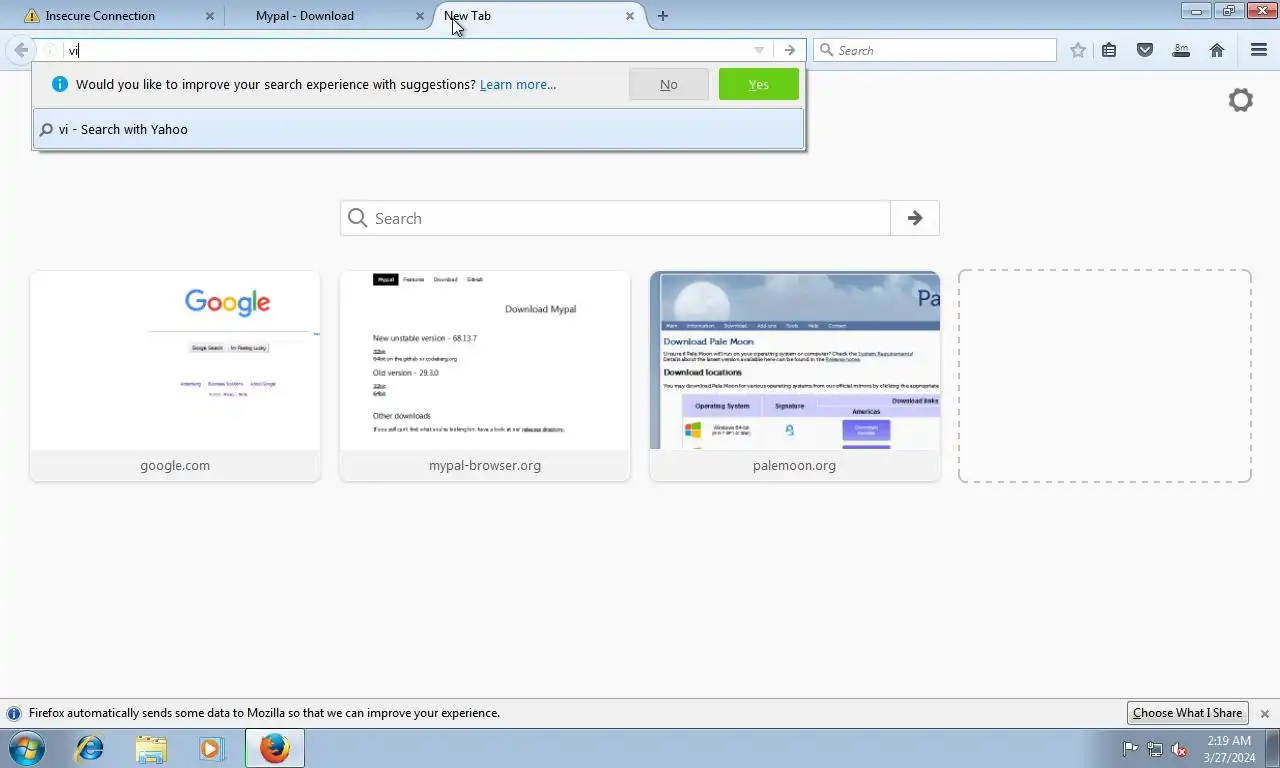Image resolution: width=1280 pixels, height=768 pixels.
Task: Launch Internet Explorer from taskbar
Action: (90, 748)
